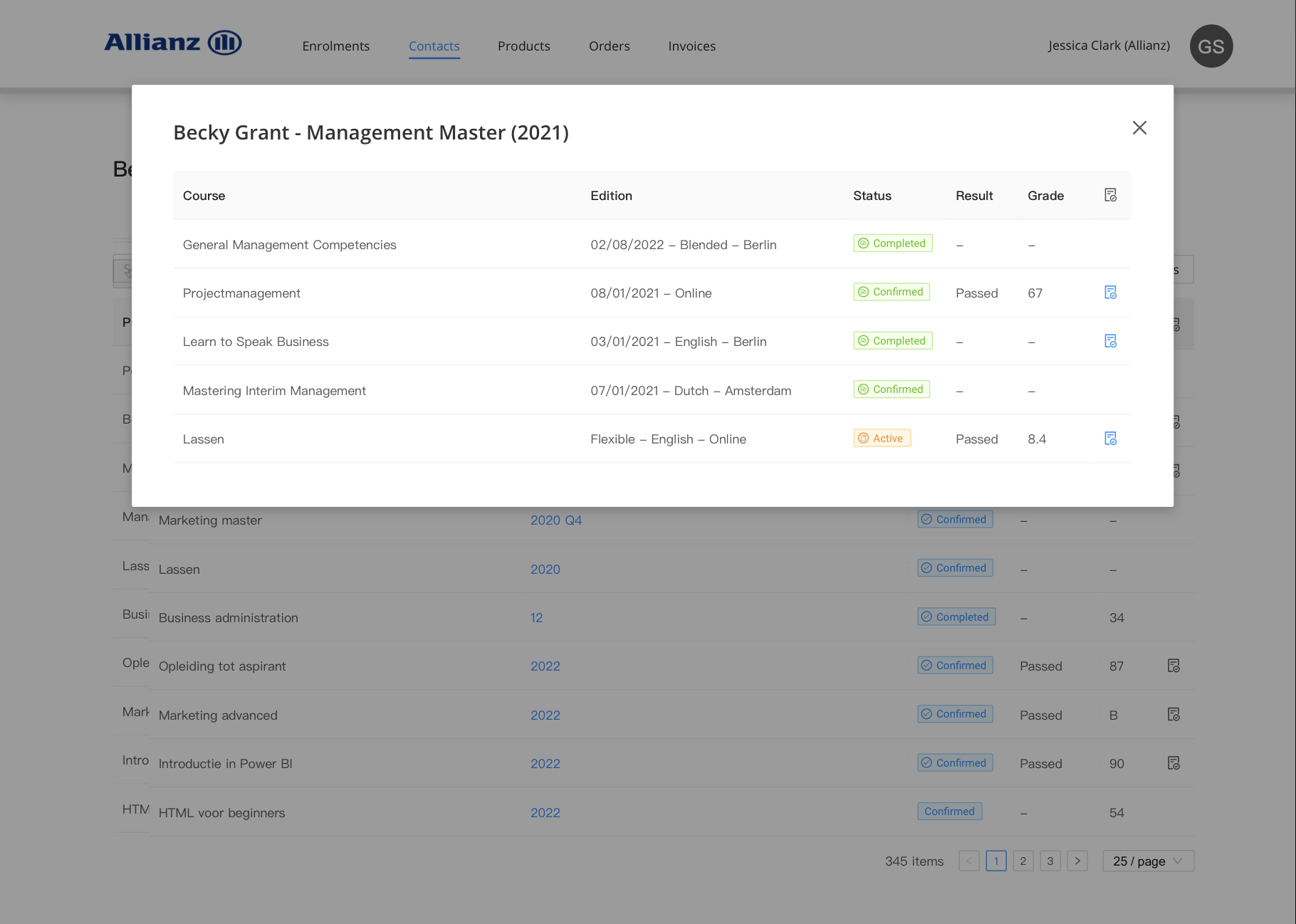Open certificate icon for Marketing advanced
The width and height of the screenshot is (1296, 924).
coord(1174,714)
